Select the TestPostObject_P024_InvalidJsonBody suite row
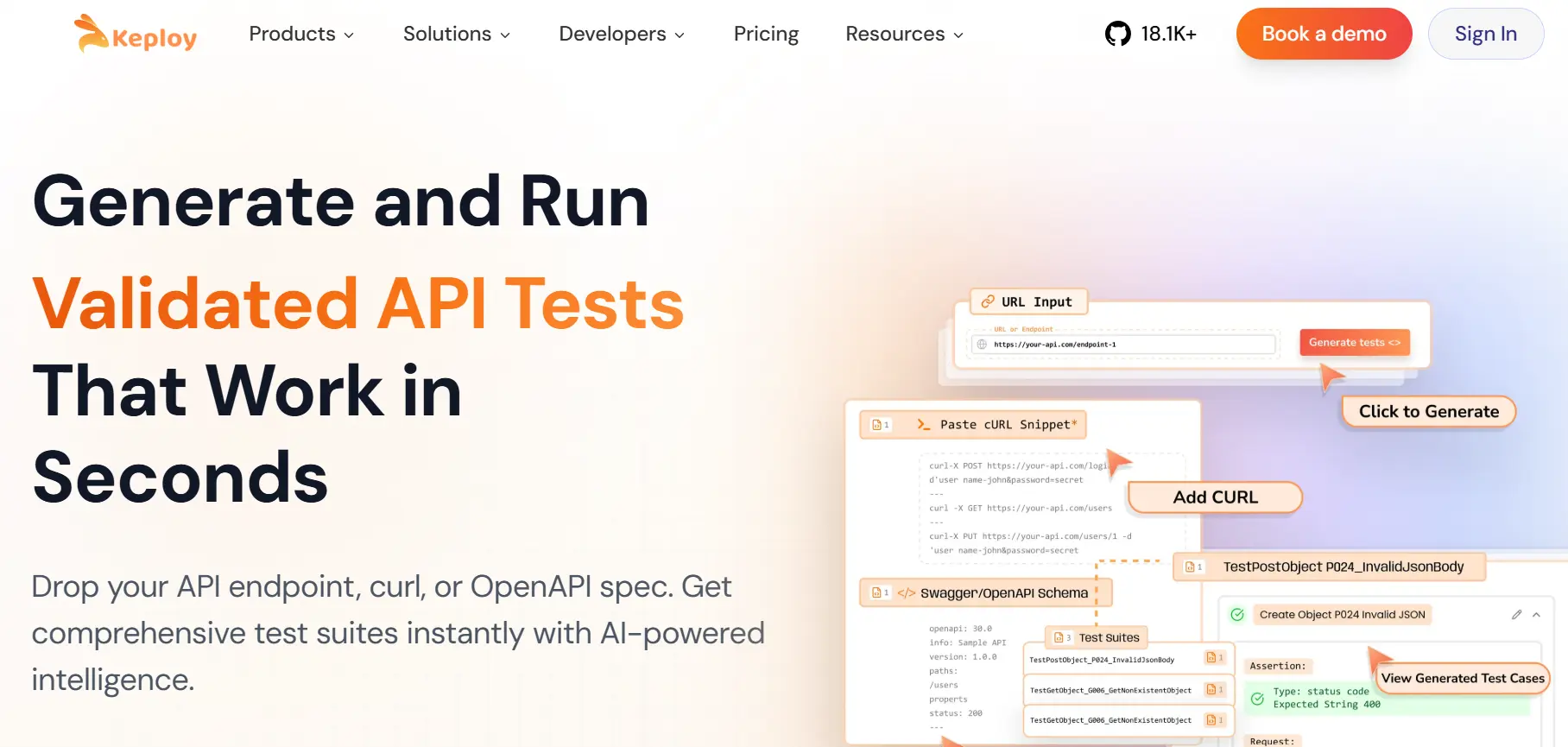1568x747 pixels. coord(1128,659)
